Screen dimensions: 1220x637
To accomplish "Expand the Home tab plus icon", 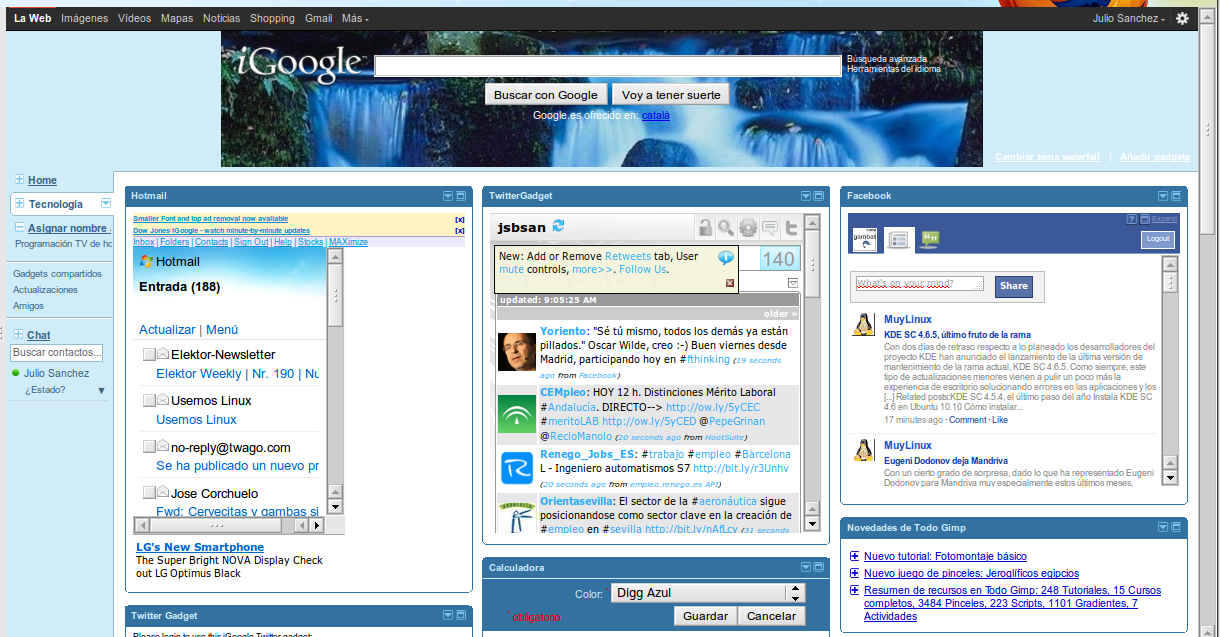I will point(20,180).
